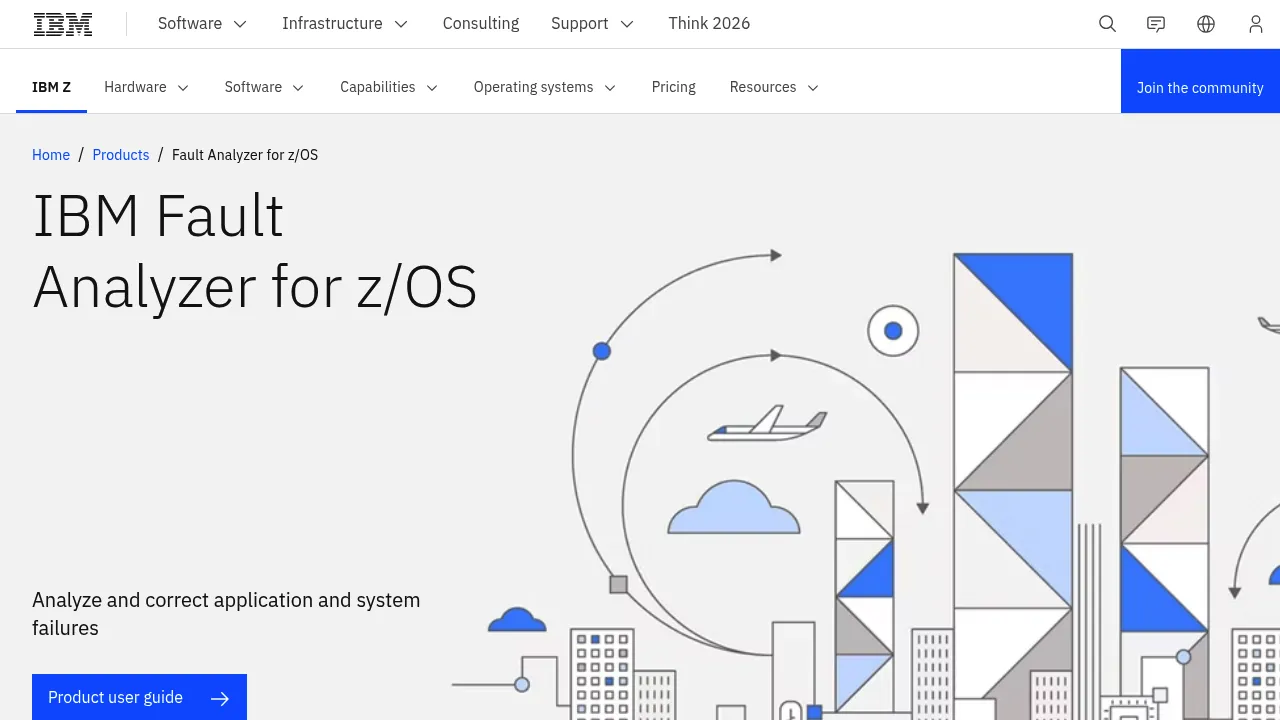Open the Pricing tab

pyautogui.click(x=674, y=87)
